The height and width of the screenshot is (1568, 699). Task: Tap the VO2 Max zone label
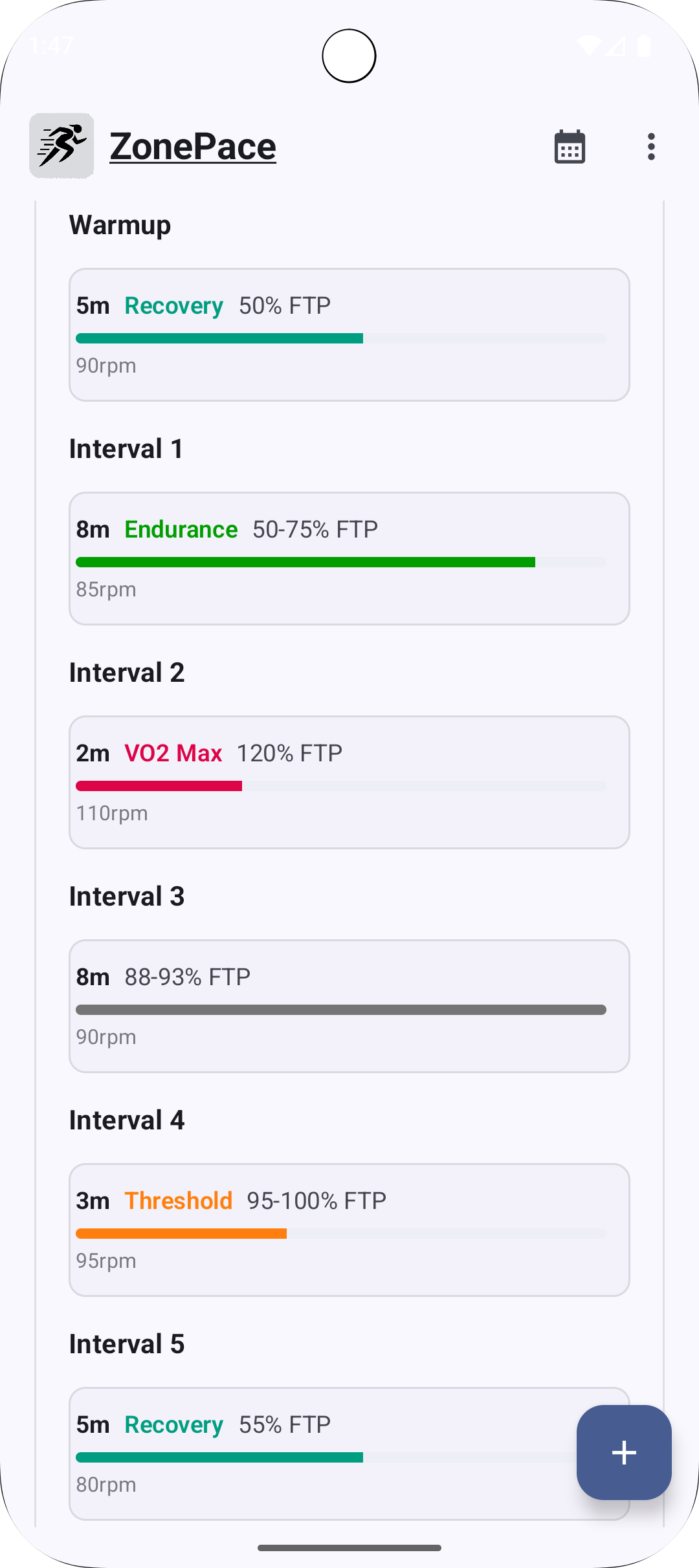173,753
